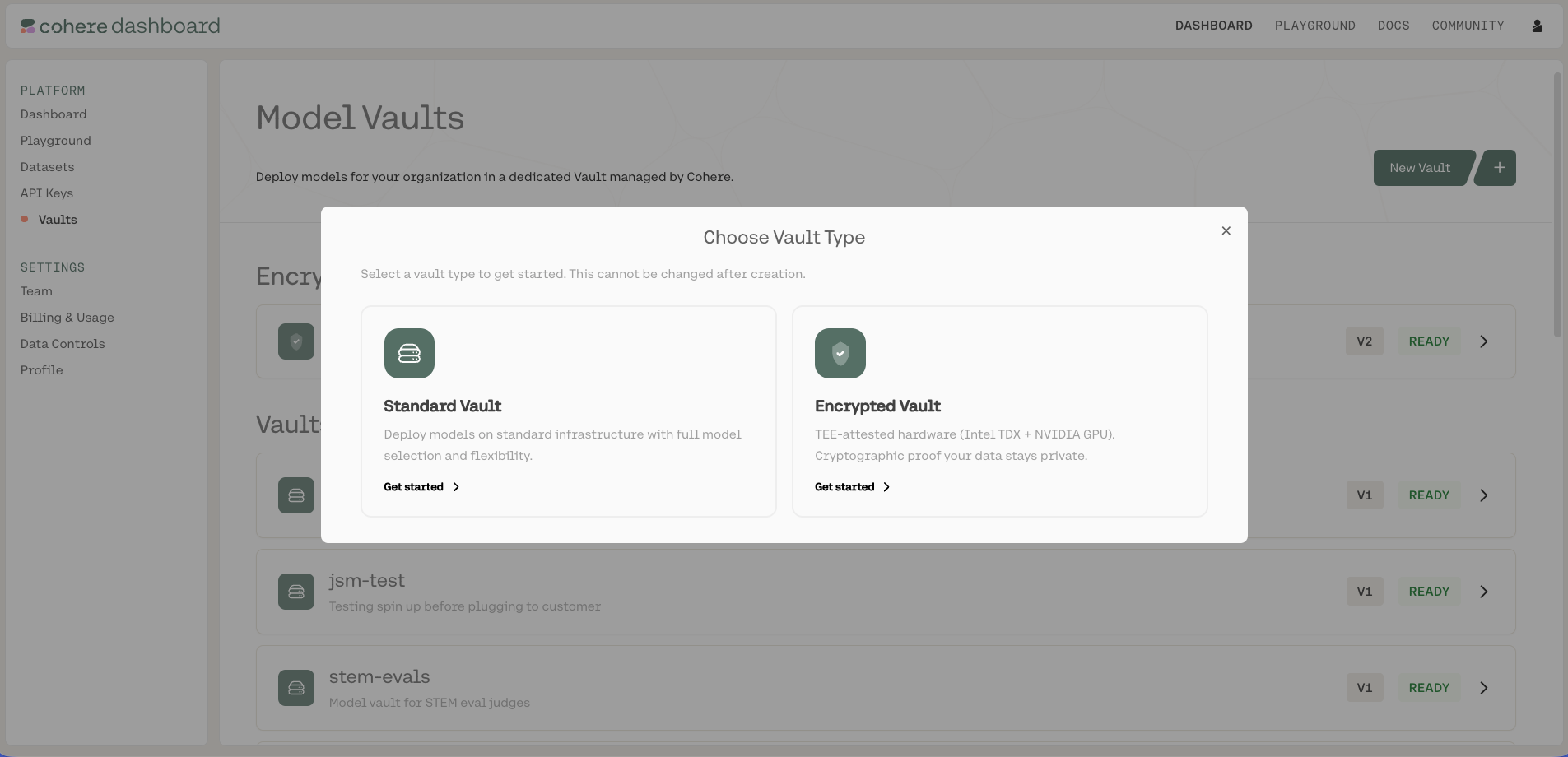Viewport: 1568px width, 757px height.
Task: Open Team settings in the sidebar
Action: point(36,291)
